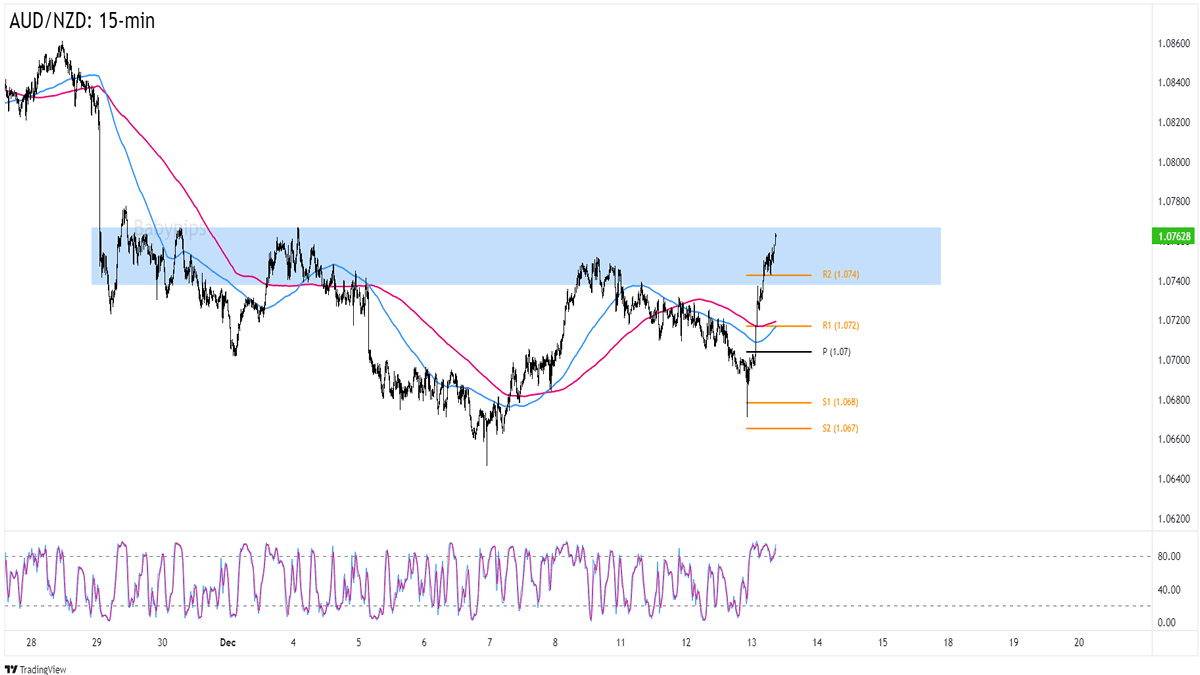The width and height of the screenshot is (1200, 675).
Task: Select the R1 (1.072) pivot label
Action: pos(840,326)
